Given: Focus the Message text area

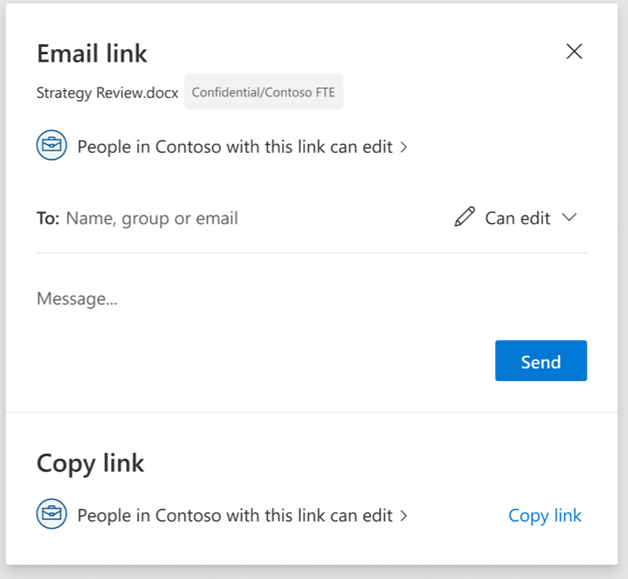Looking at the screenshot, I should point(312,299).
